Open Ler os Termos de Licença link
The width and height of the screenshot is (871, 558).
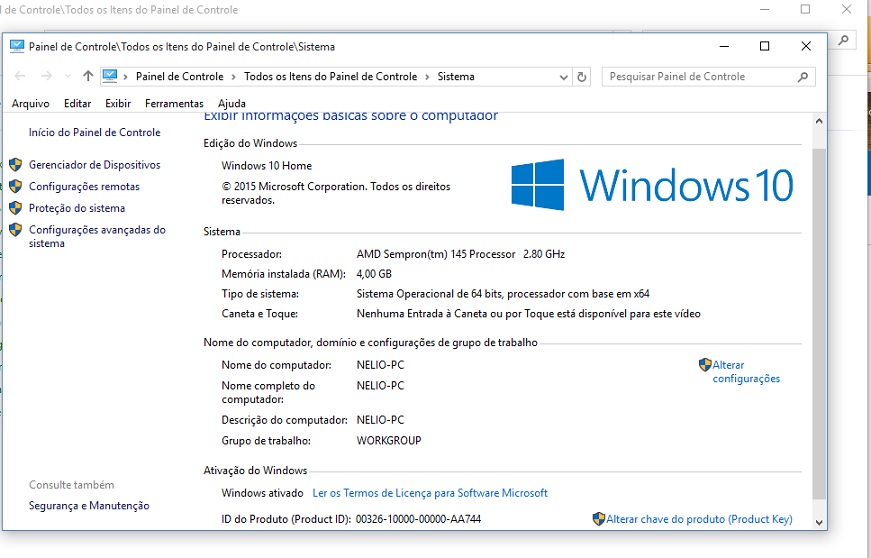[430, 493]
